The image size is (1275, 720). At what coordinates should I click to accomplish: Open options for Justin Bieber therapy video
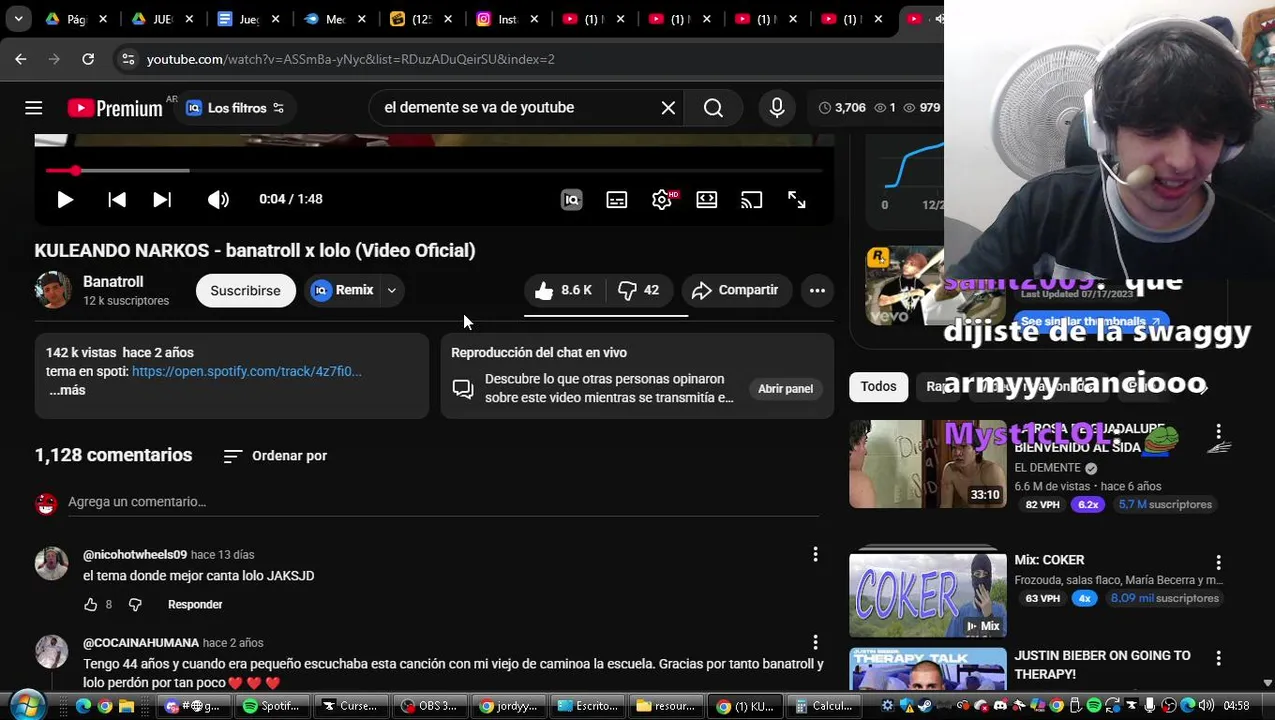1218,658
